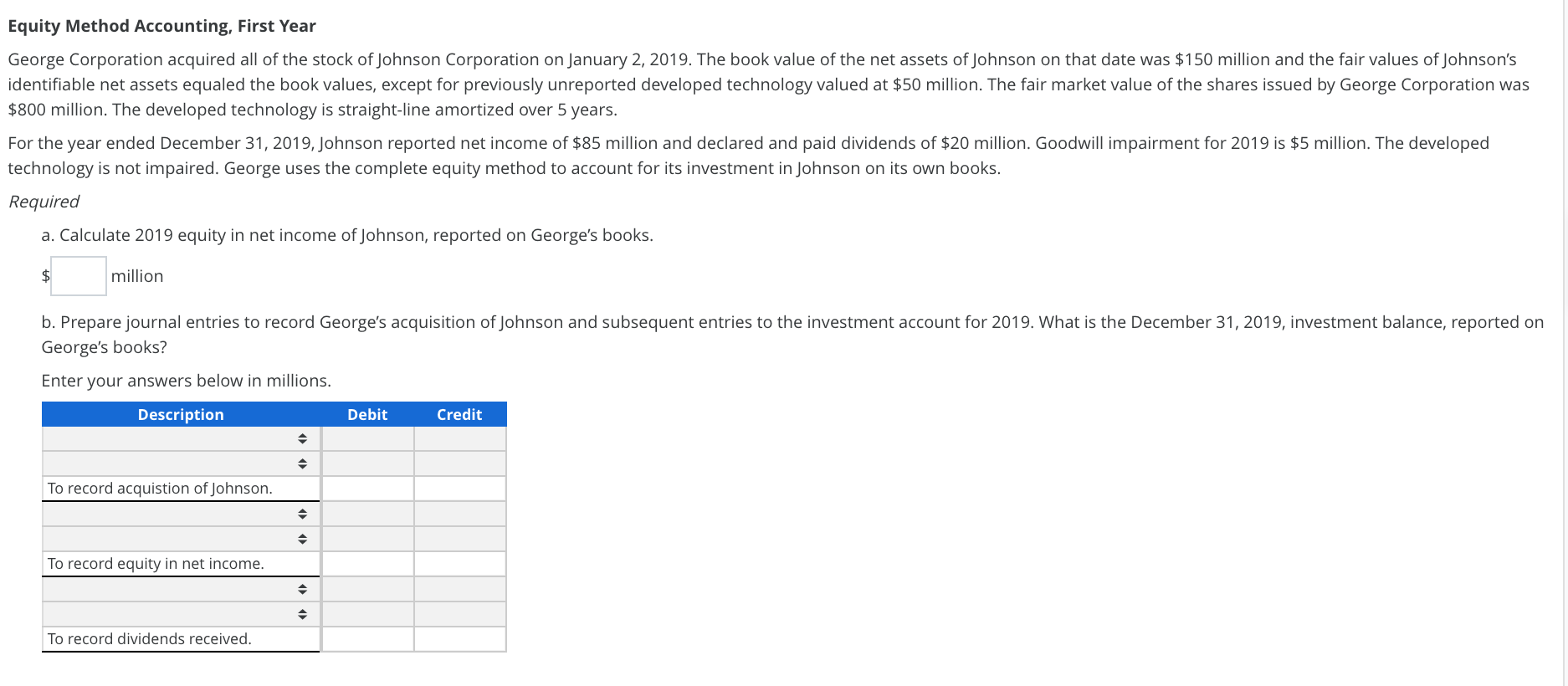Viewport: 1568px width, 686px height.
Task: Click the equity in net income dollar input box
Action: pyautogui.click(x=78, y=275)
